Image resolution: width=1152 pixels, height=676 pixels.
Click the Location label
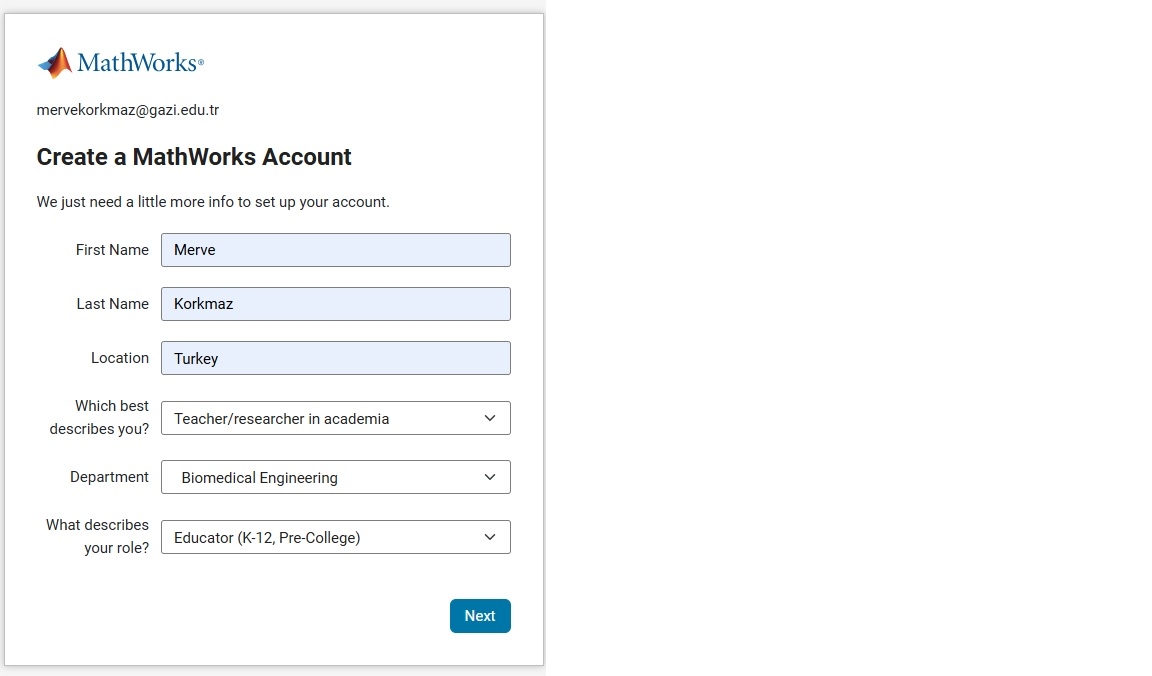click(x=120, y=358)
